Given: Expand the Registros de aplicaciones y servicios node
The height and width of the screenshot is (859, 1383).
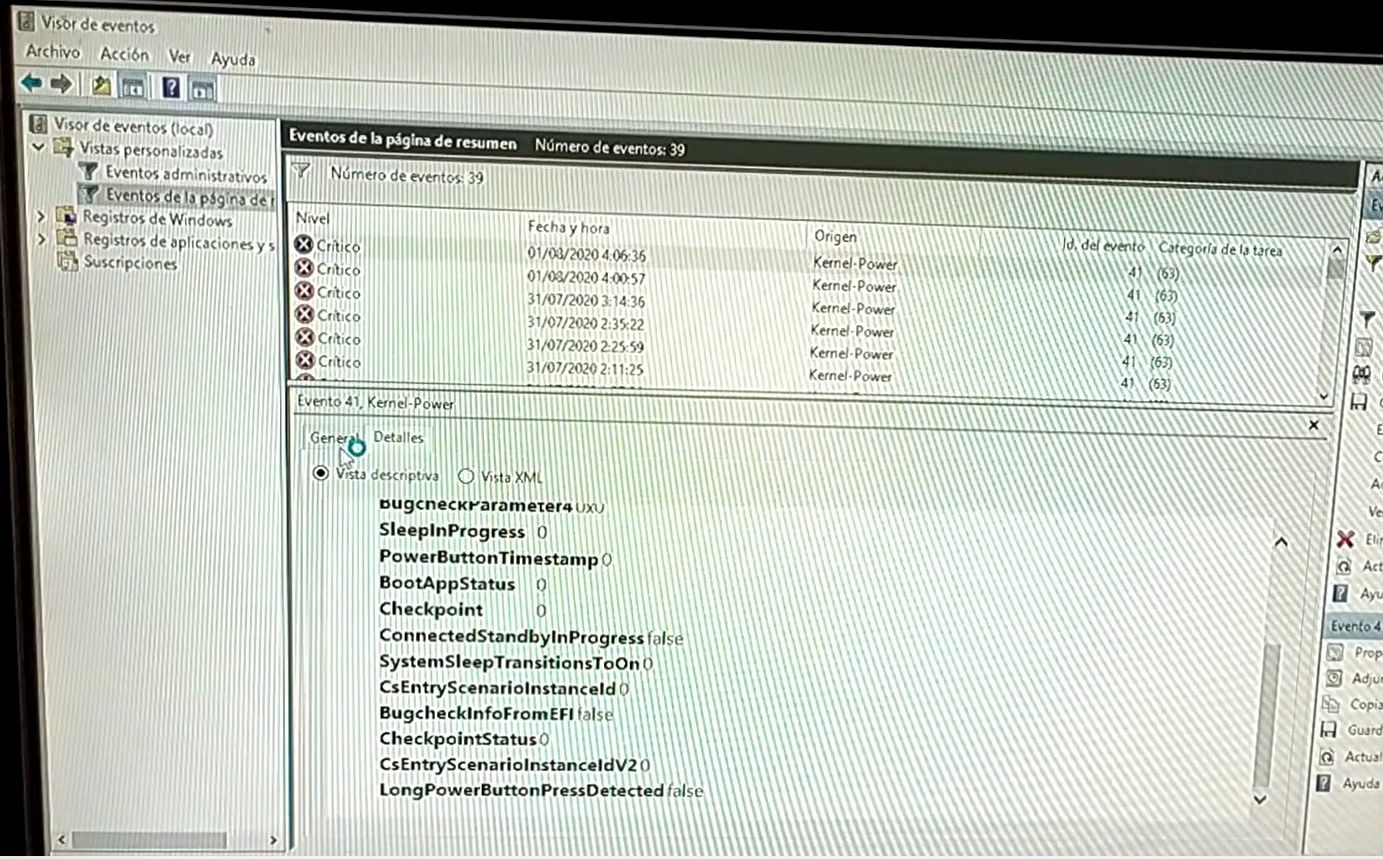Looking at the screenshot, I should pos(42,239).
